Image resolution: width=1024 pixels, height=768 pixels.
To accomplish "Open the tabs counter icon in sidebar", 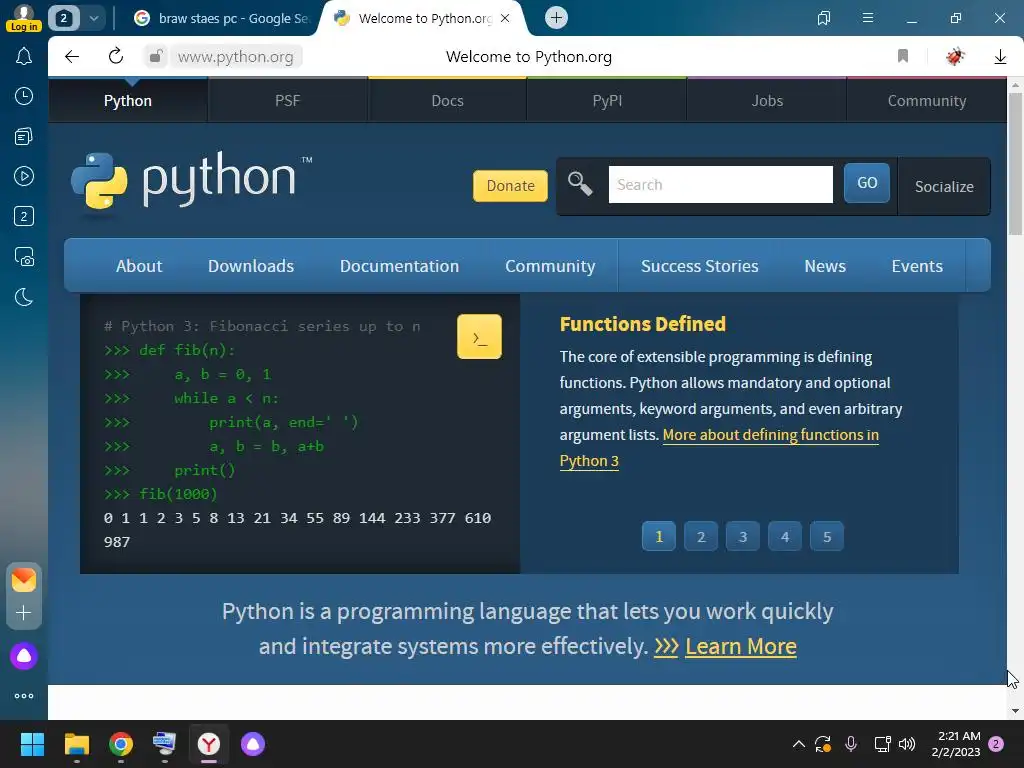I will [x=24, y=216].
